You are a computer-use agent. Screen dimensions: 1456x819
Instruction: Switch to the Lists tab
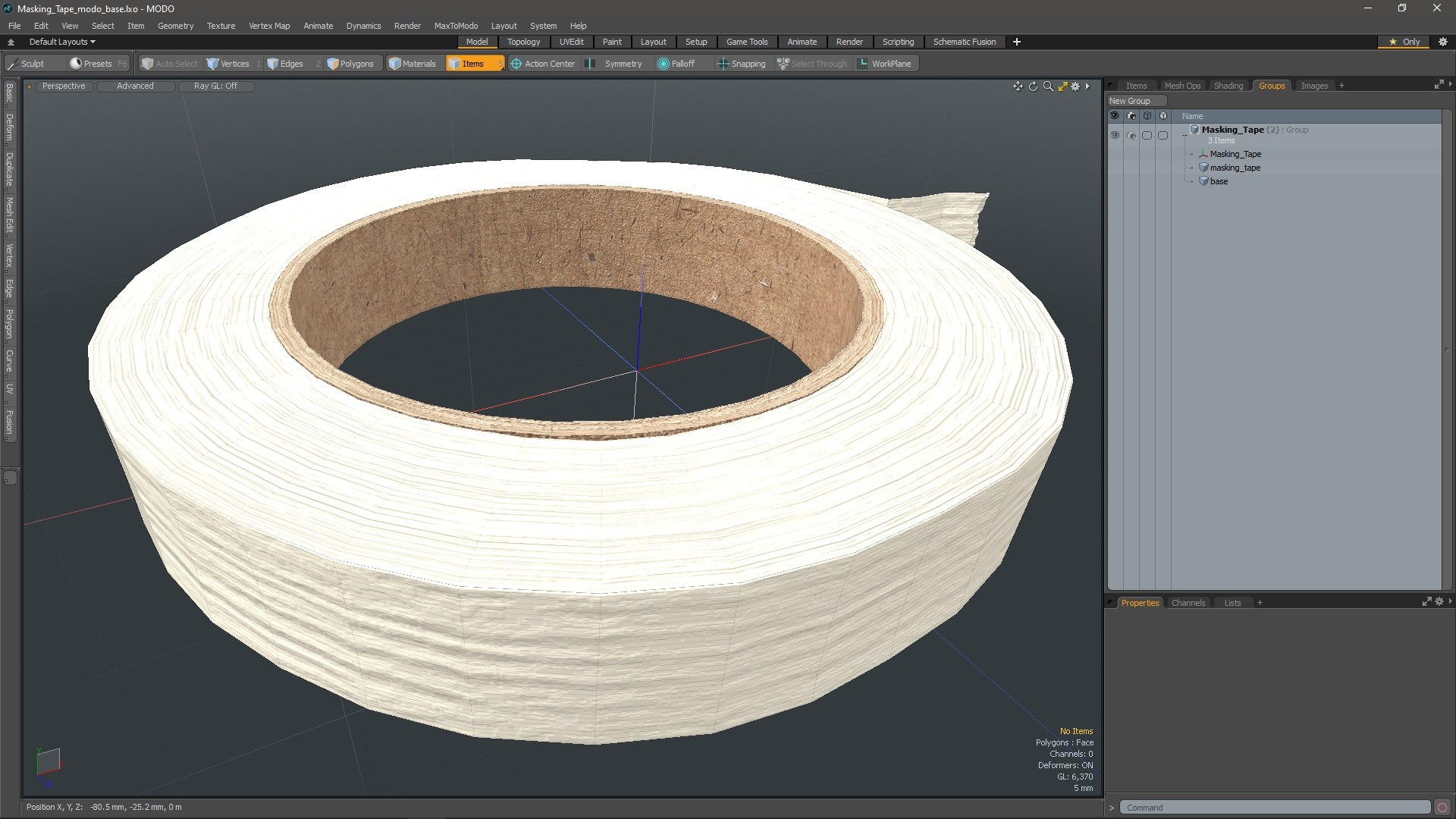click(x=1232, y=603)
